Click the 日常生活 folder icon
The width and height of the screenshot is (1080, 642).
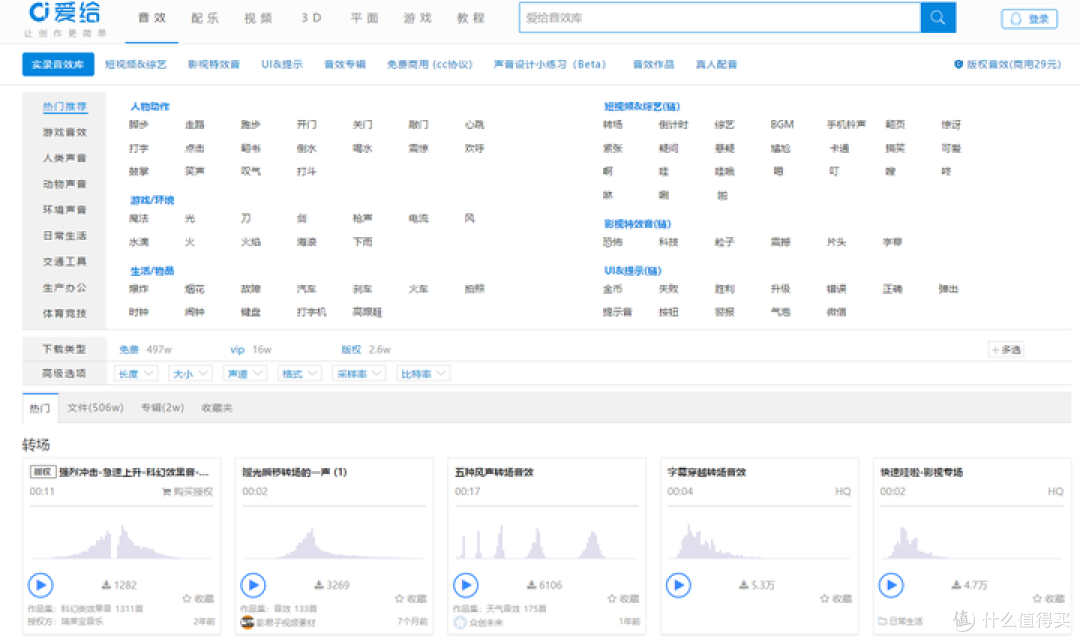point(883,621)
